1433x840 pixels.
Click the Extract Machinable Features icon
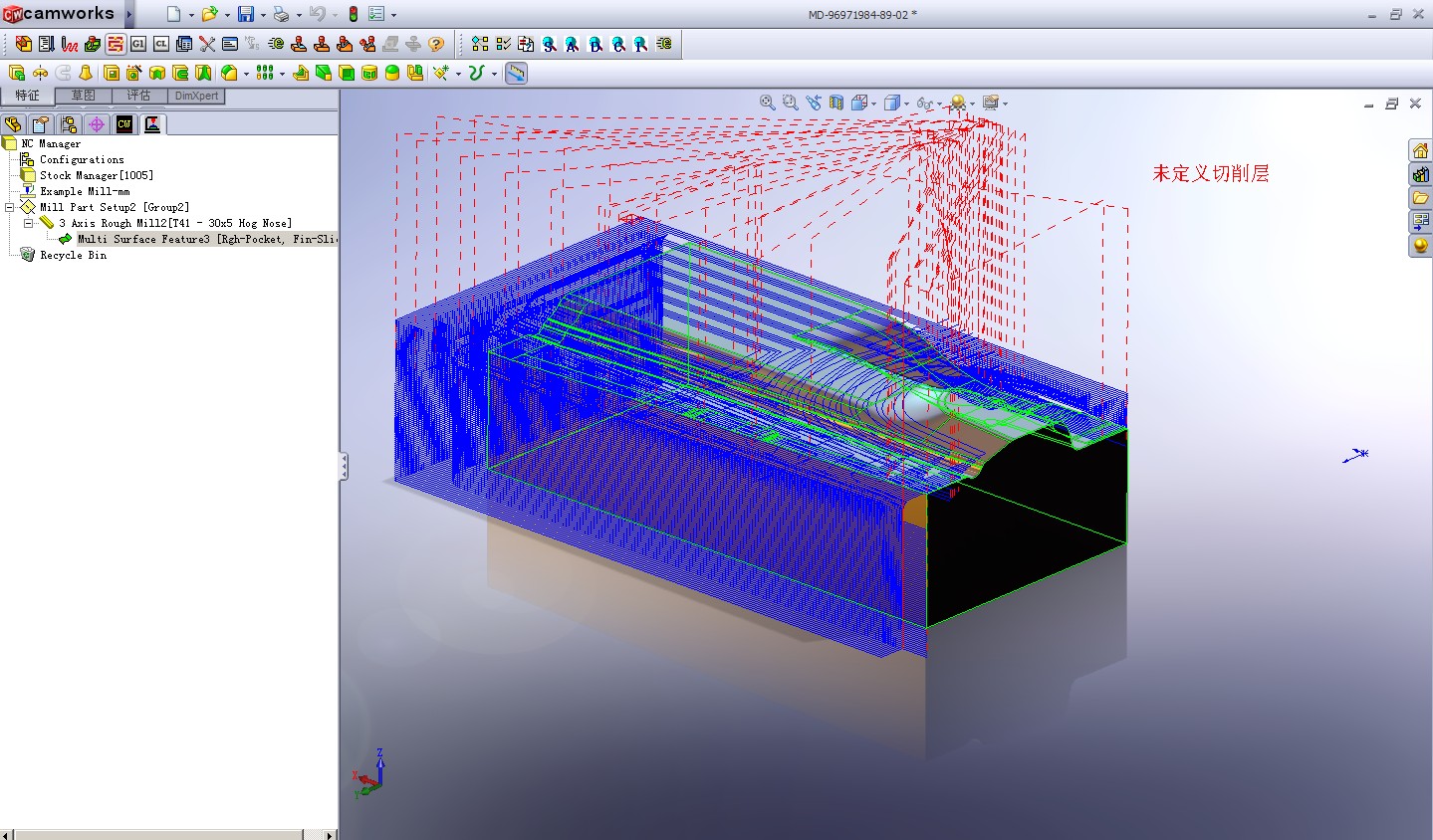pyautogui.click(x=23, y=44)
